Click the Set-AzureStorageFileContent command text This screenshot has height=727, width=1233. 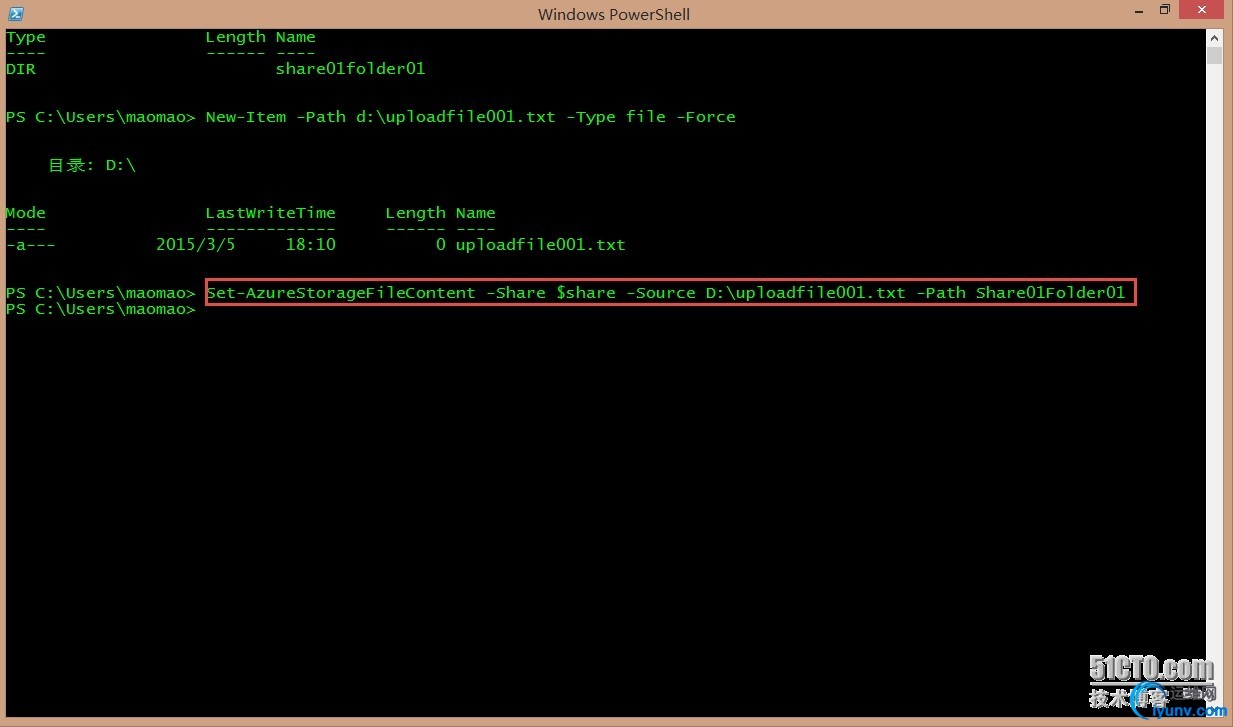[x=666, y=293]
